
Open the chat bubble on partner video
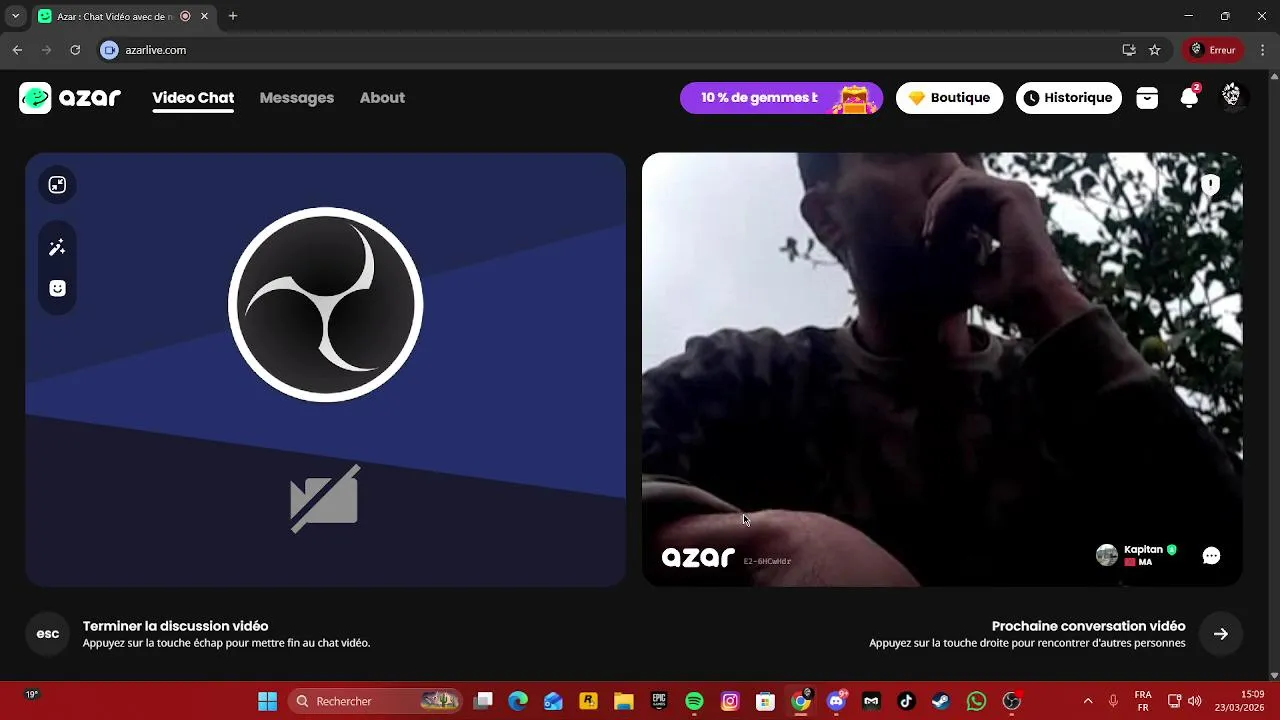(1211, 556)
